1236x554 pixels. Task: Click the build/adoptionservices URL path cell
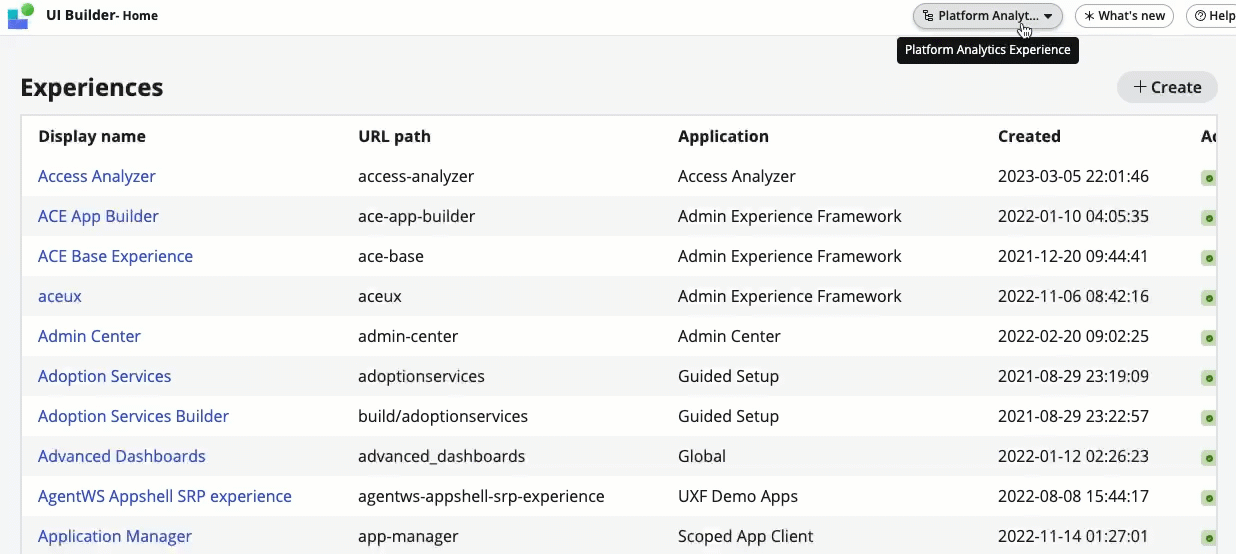click(x=443, y=416)
